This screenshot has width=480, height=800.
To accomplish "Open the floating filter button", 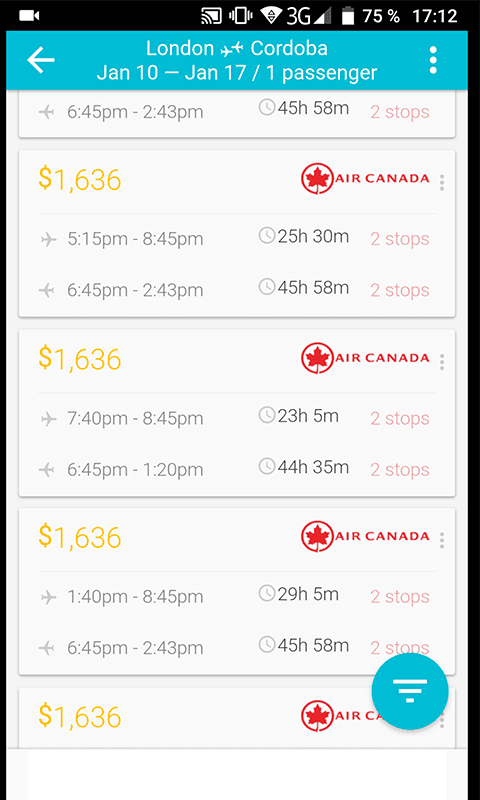I will [x=410, y=691].
